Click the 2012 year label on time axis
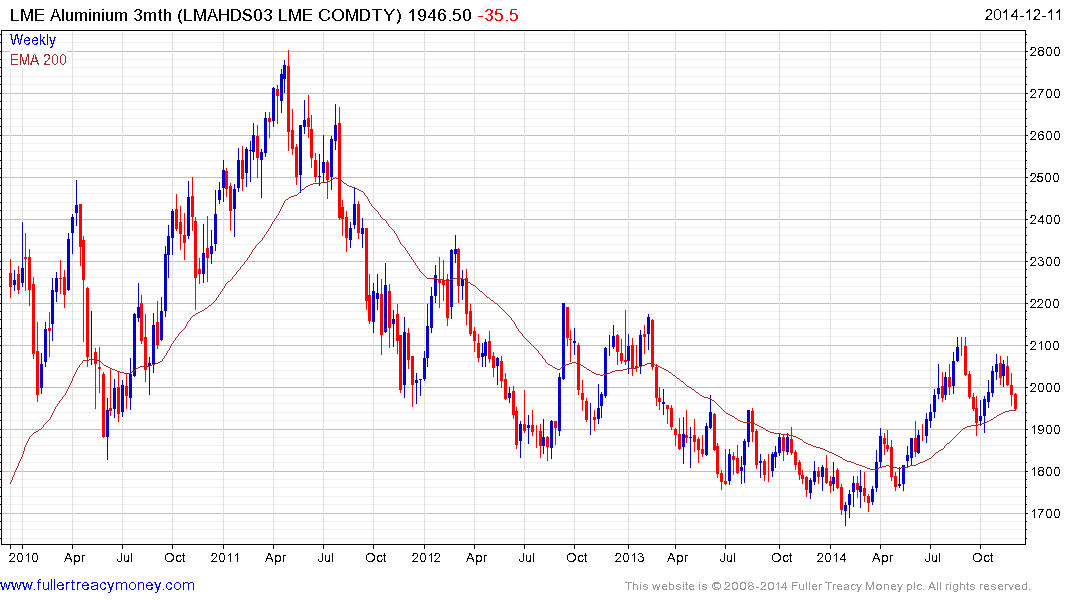1075x600 pixels. tap(426, 557)
